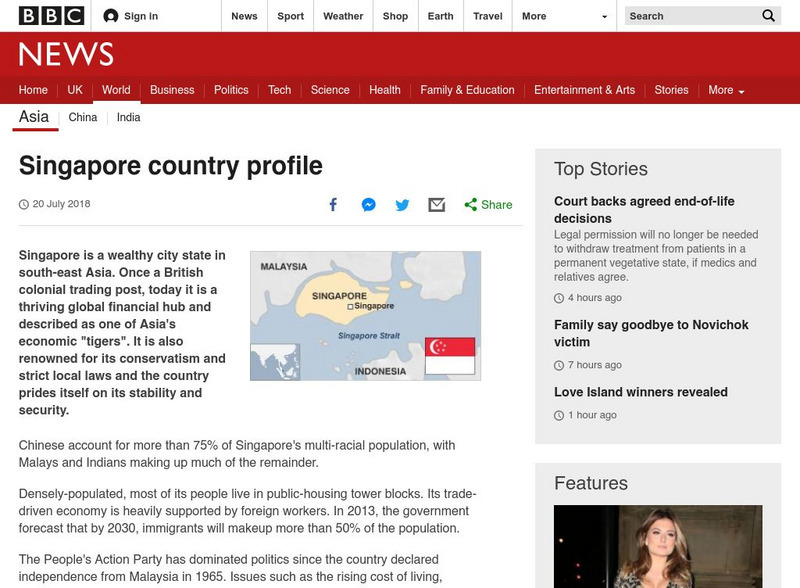Open the China sub-section
This screenshot has height=588, width=800.
click(x=83, y=117)
